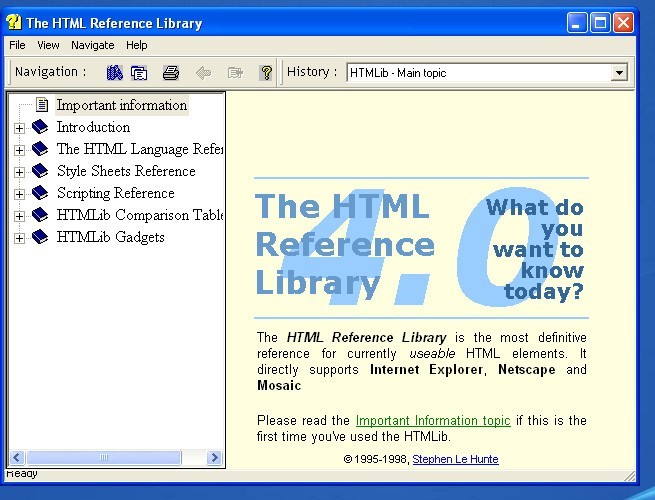Click the HTML Reference Library 4.0 banner
The height and width of the screenshot is (500, 655).
(x=421, y=248)
